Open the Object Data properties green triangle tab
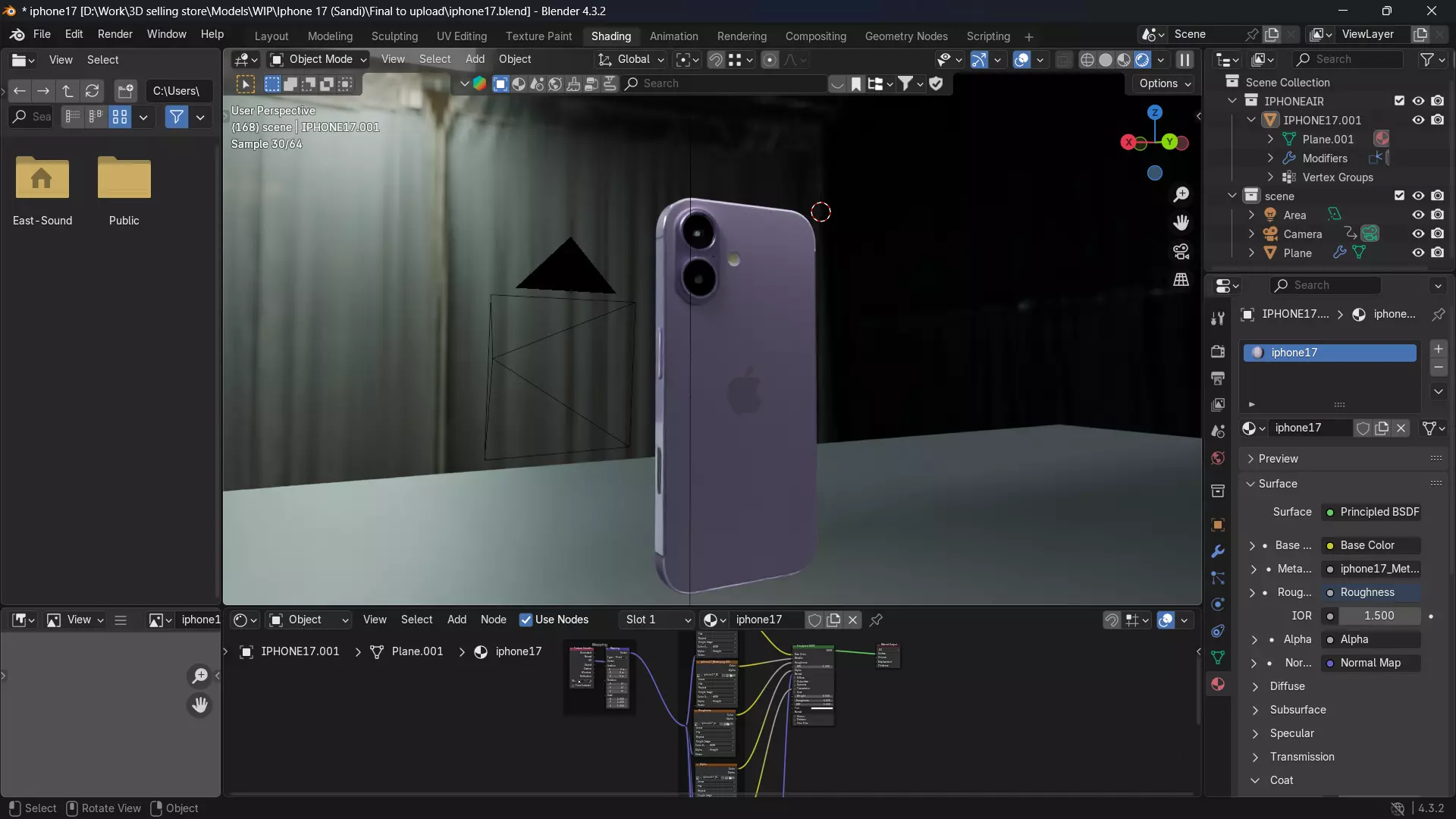The image size is (1456, 819). pos(1218,657)
